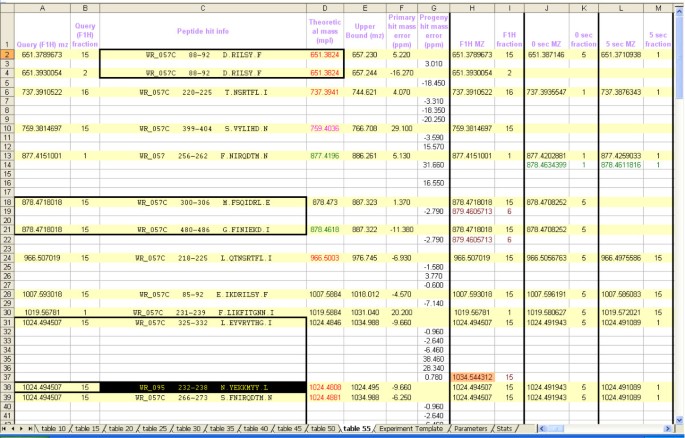Viewport: 685px width, 438px height.
Task: Click the previous-sheet navigation arrow
Action: pos(13,428)
